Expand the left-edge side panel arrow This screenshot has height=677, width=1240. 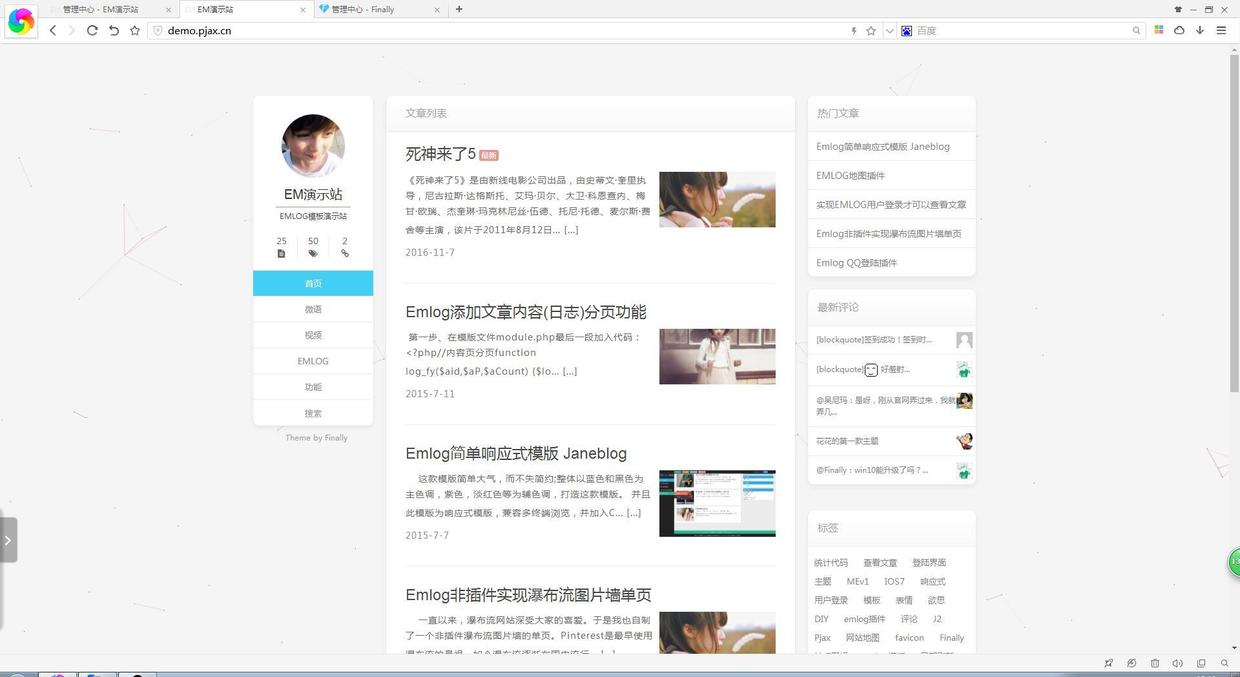8,540
